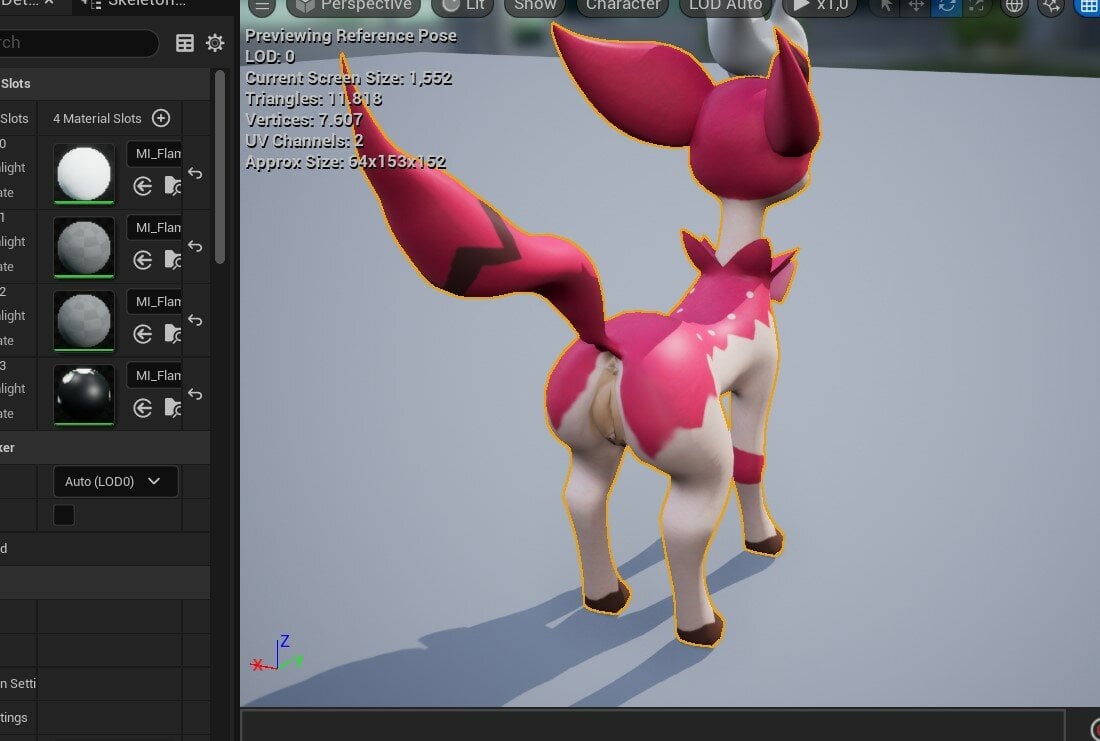The image size is (1100, 741).
Task: Reset the second material slot to default
Action: tap(195, 247)
